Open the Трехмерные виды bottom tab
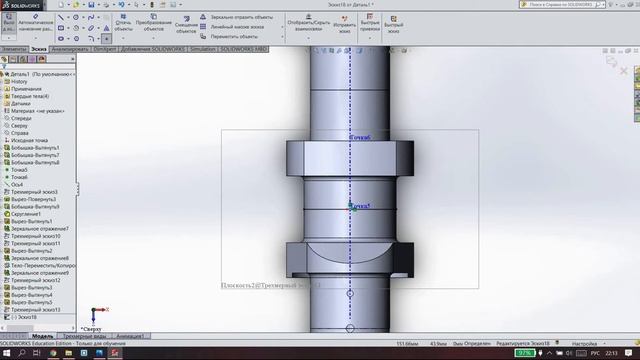 [x=84, y=336]
